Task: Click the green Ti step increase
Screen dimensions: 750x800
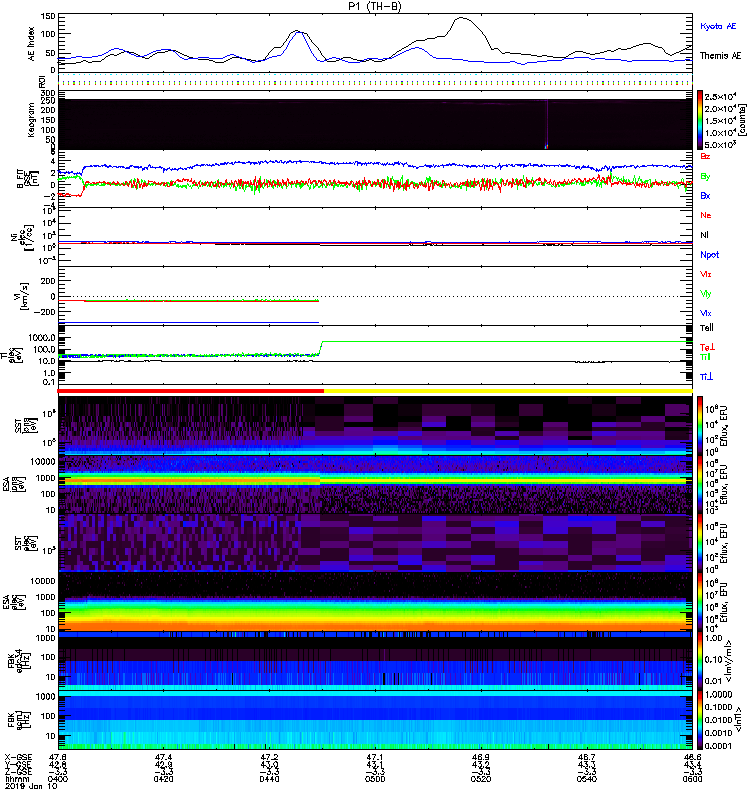Action: click(321, 347)
